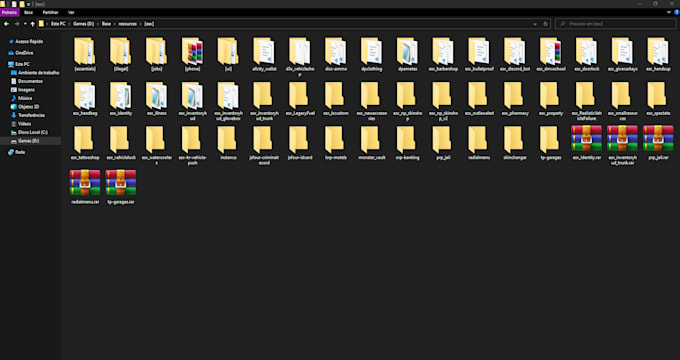Open the [jobs] folder
The image size is (680, 360).
[x=156, y=54]
